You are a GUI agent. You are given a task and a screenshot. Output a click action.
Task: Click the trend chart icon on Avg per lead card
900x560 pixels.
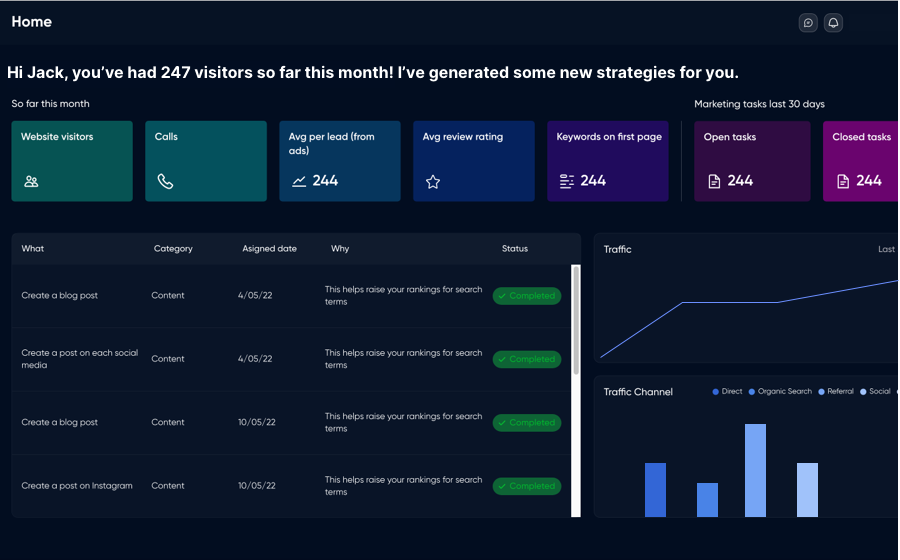click(x=299, y=182)
